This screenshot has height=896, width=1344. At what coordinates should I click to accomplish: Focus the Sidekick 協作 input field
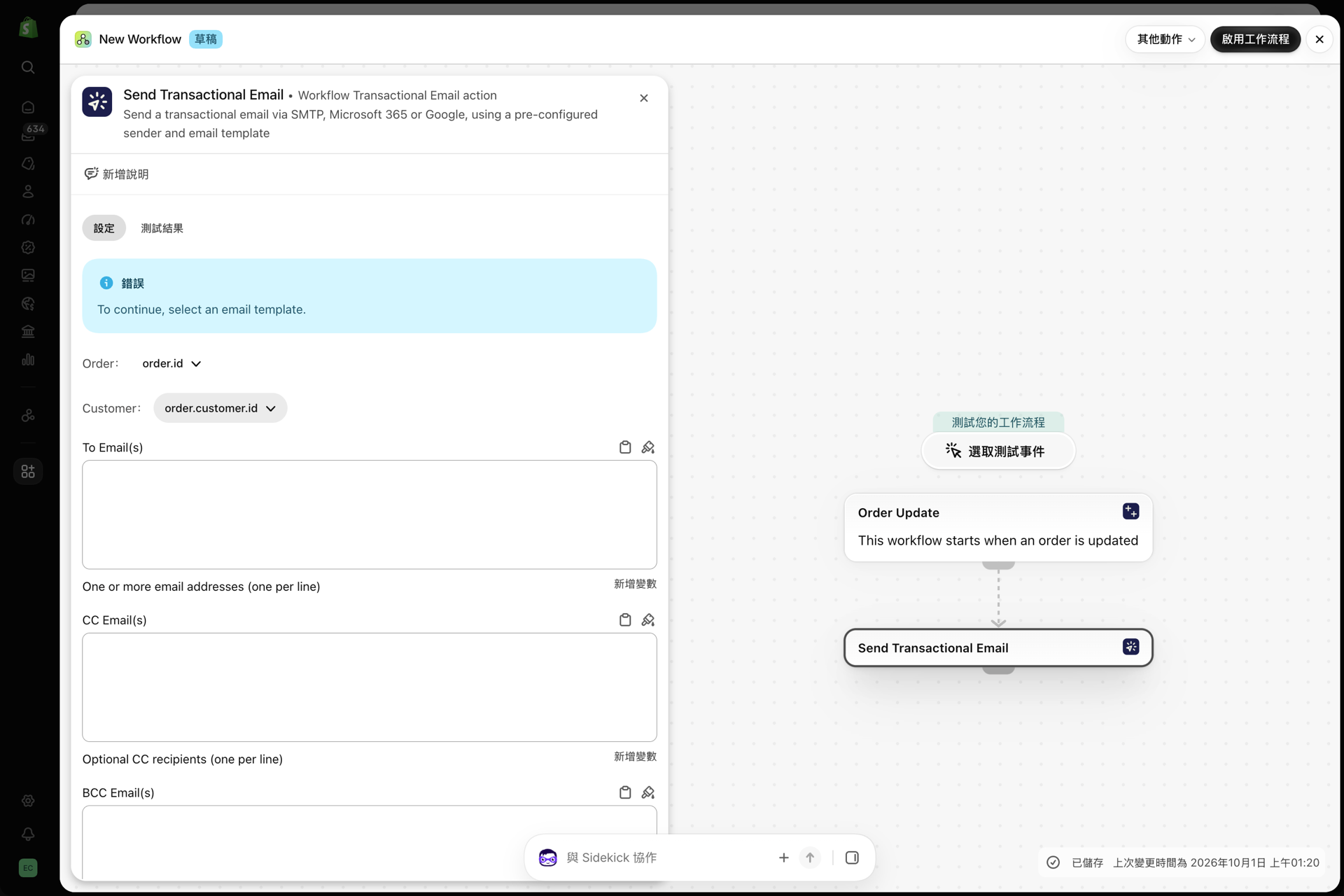pyautogui.click(x=665, y=857)
